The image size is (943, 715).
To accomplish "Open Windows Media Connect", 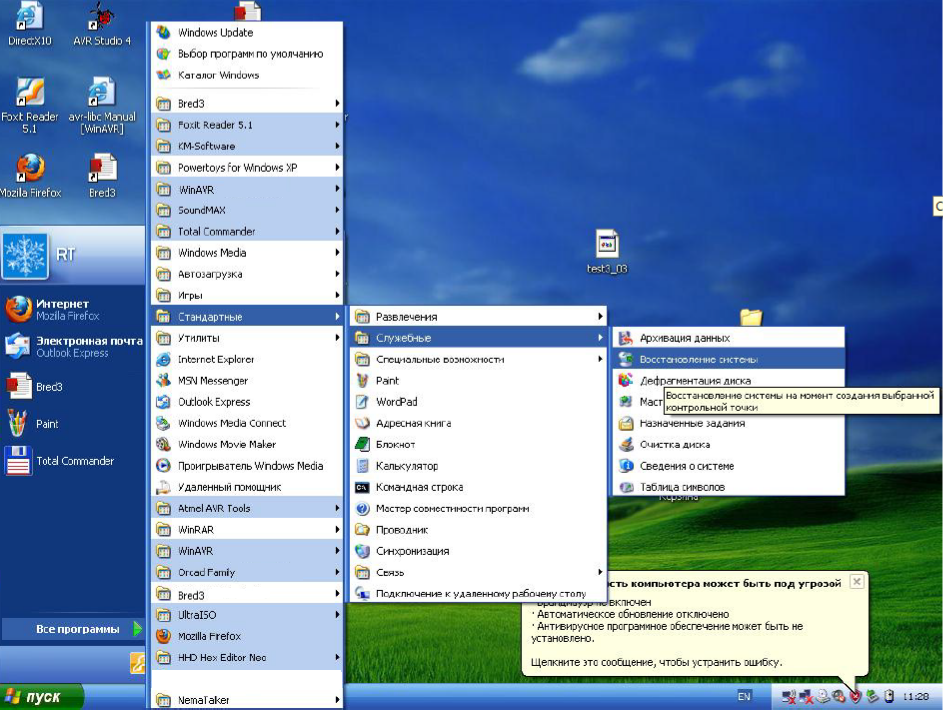I will tap(247, 423).
